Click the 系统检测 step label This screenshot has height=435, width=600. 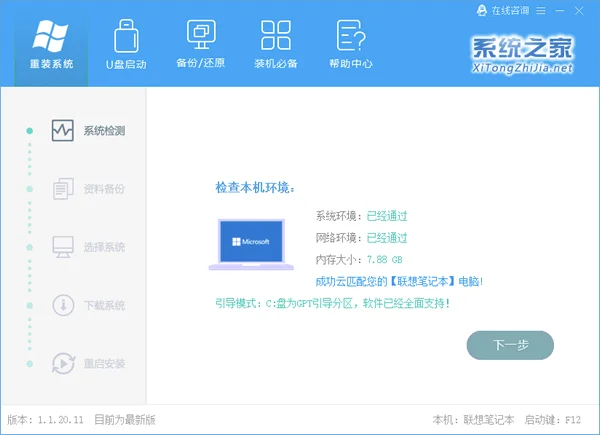pyautogui.click(x=104, y=131)
